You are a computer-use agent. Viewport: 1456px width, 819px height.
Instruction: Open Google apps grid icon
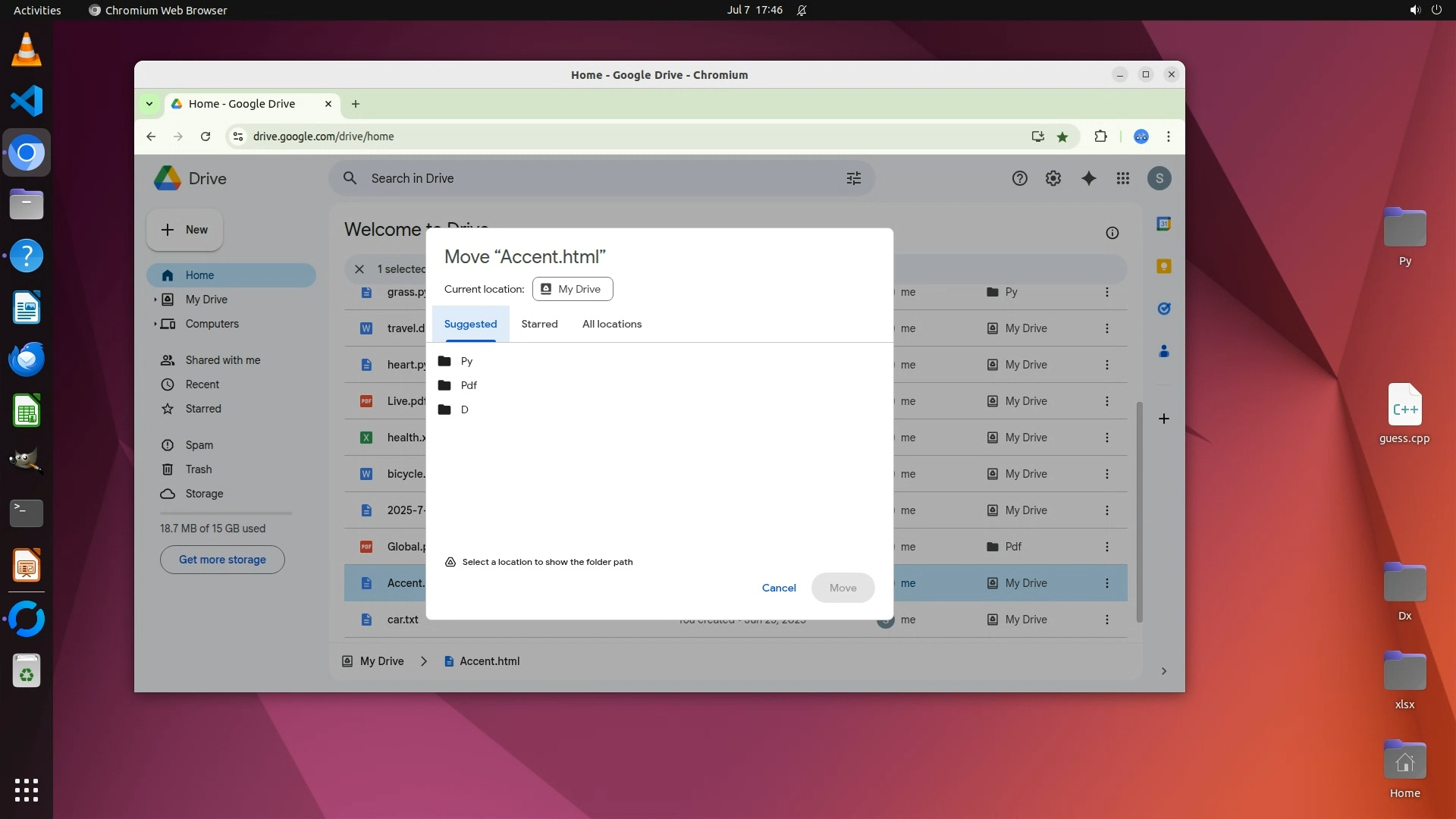click(x=1123, y=178)
